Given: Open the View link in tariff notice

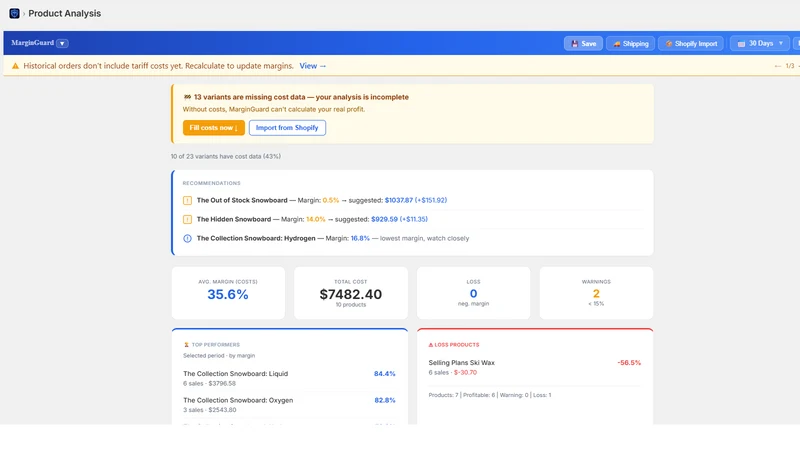Looking at the screenshot, I should coord(313,66).
